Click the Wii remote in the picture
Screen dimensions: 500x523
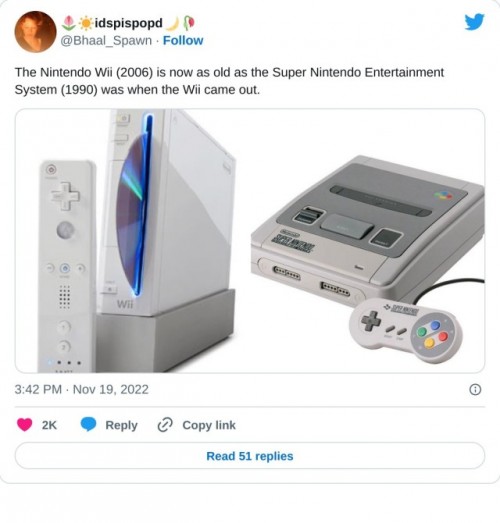click(67, 266)
